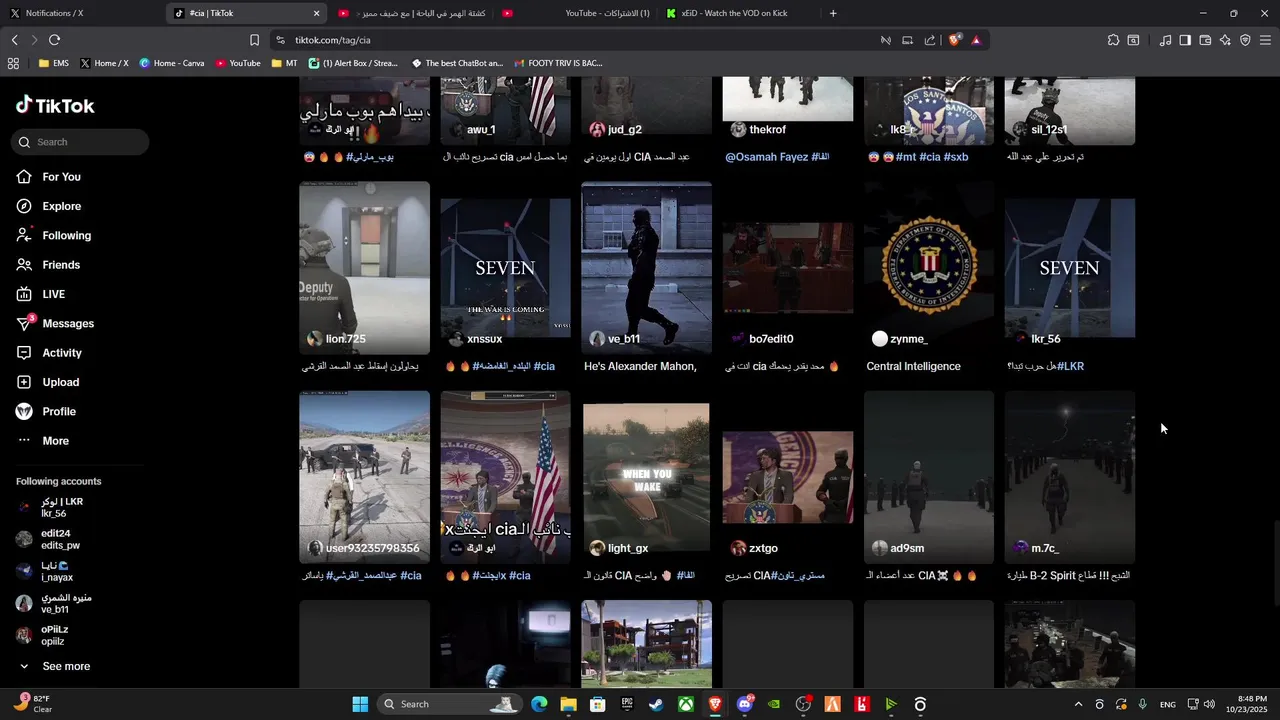Open the apps grid in bookmarks bar
The image size is (1280, 720).
[13, 63]
